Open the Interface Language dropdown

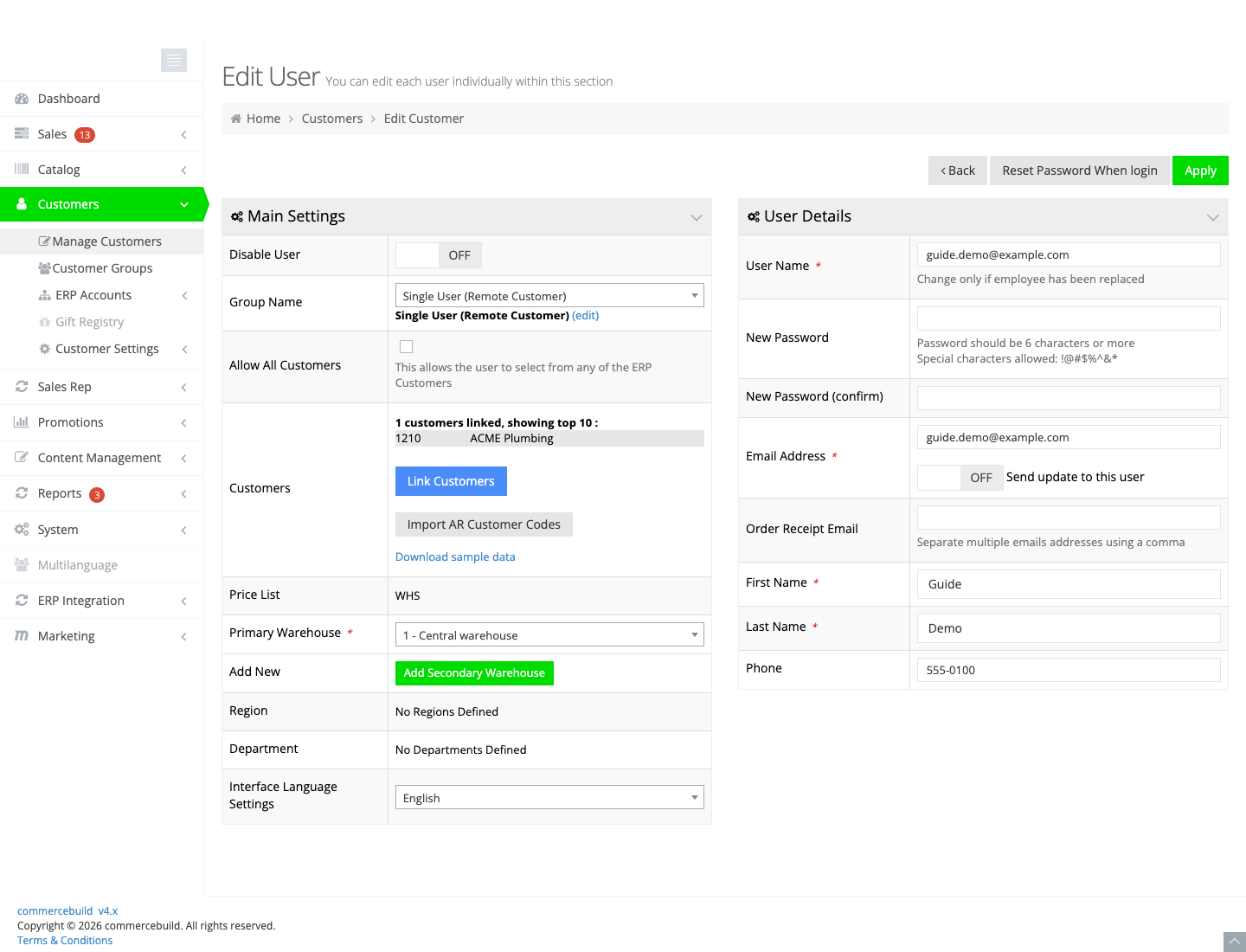pyautogui.click(x=549, y=798)
